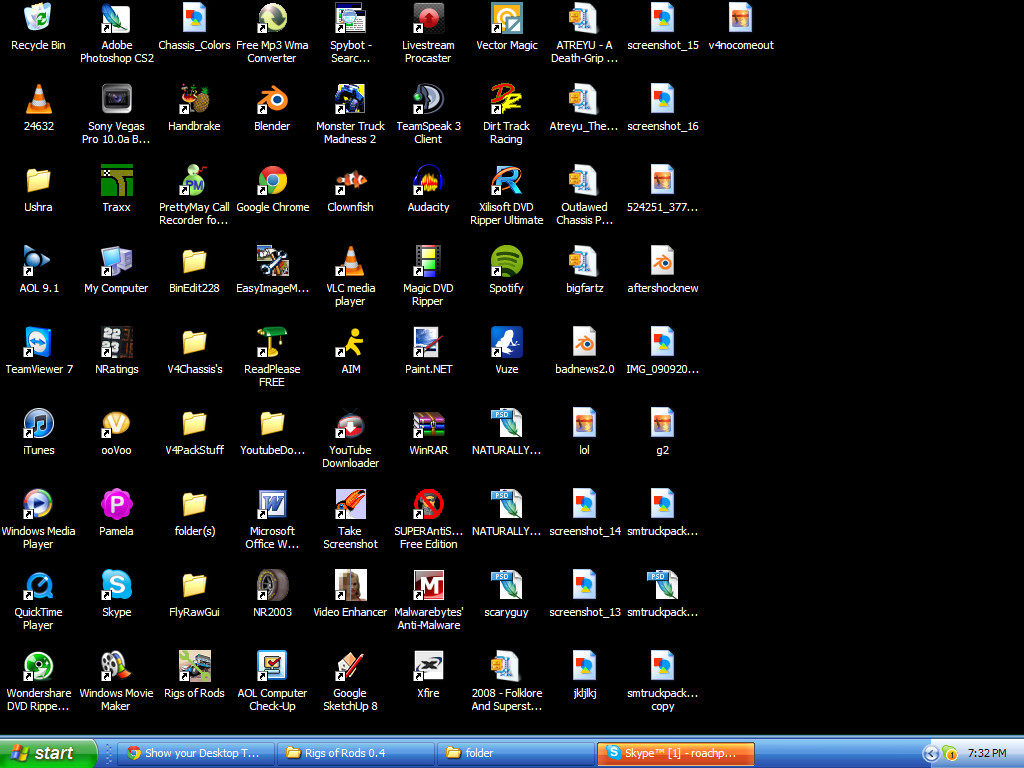Select the NR2003 tire icon

(272, 585)
